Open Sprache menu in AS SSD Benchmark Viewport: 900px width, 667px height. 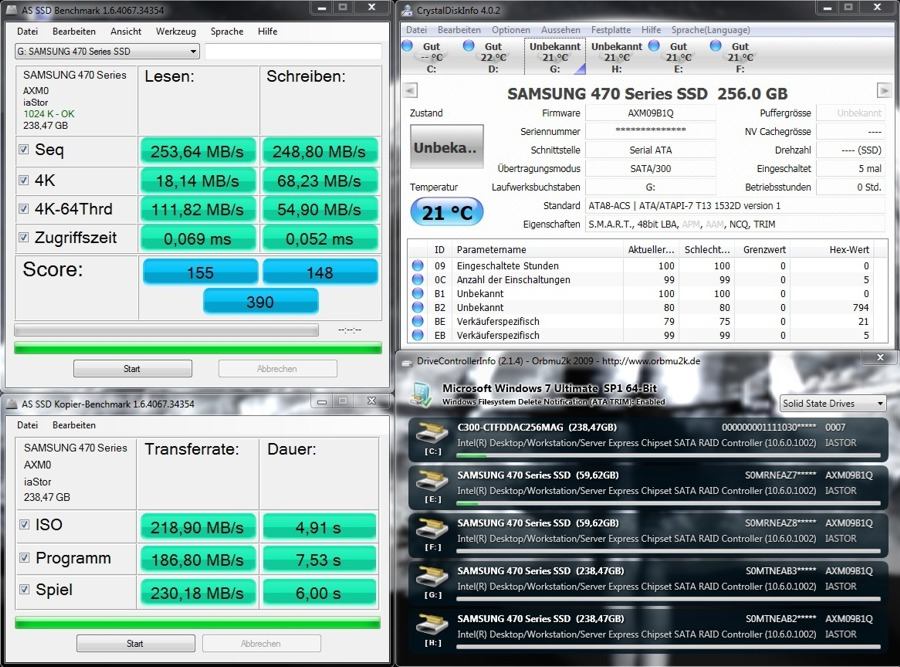click(227, 32)
